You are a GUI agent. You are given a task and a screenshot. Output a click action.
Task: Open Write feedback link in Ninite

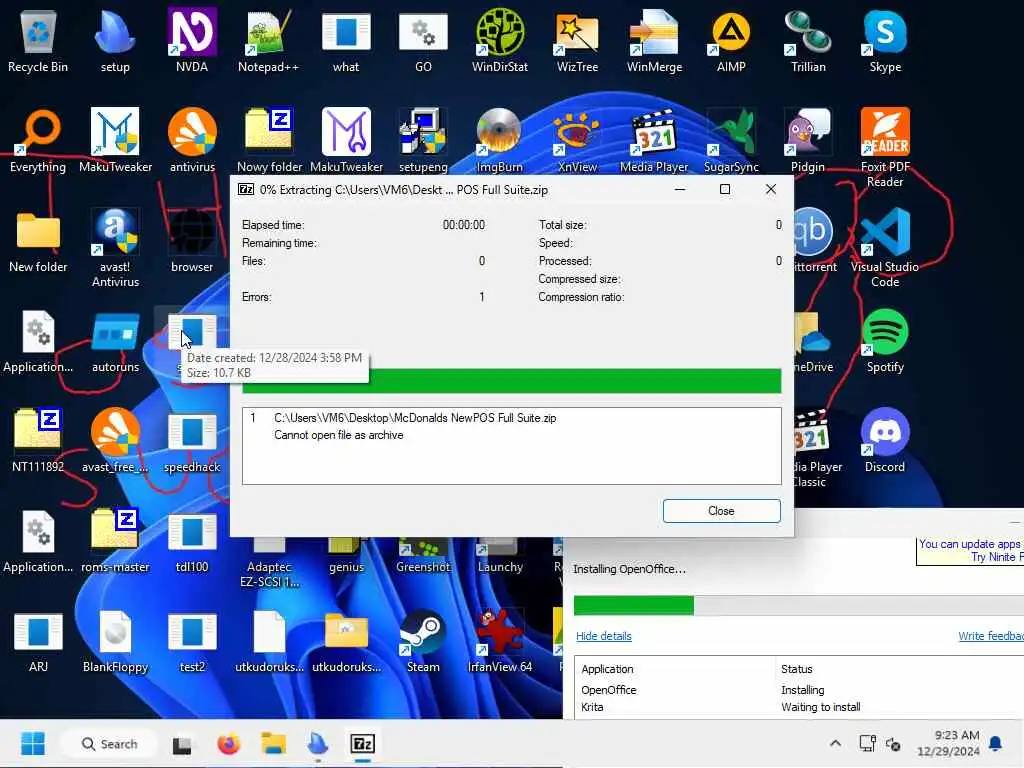tap(991, 636)
